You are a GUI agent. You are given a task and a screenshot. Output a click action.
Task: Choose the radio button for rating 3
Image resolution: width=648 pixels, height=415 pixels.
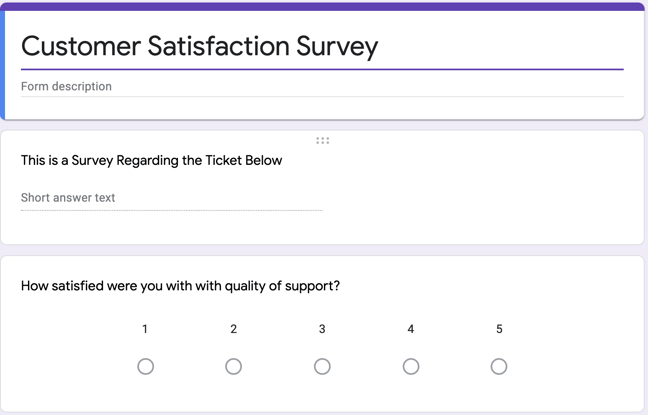pyautogui.click(x=322, y=367)
